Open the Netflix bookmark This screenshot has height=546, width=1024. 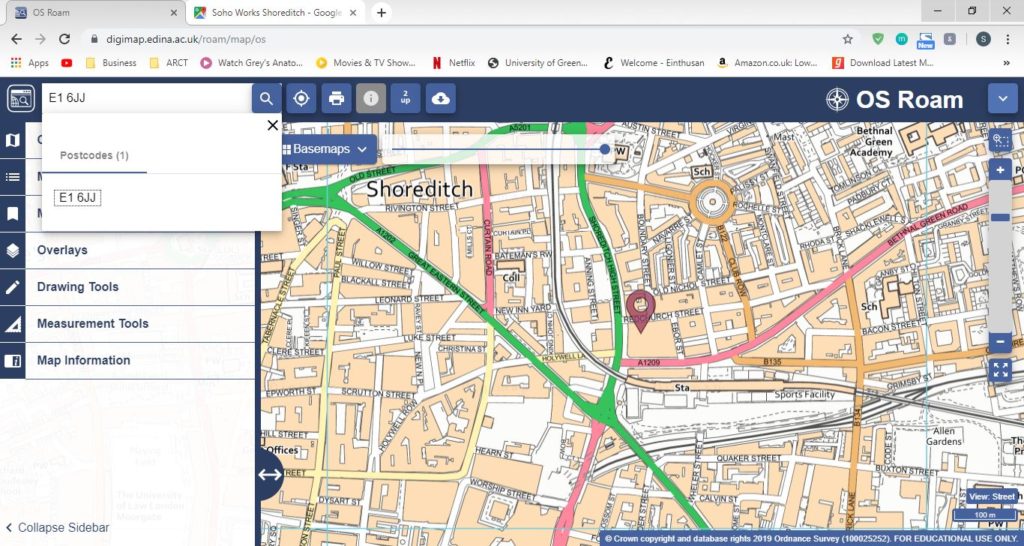point(453,63)
